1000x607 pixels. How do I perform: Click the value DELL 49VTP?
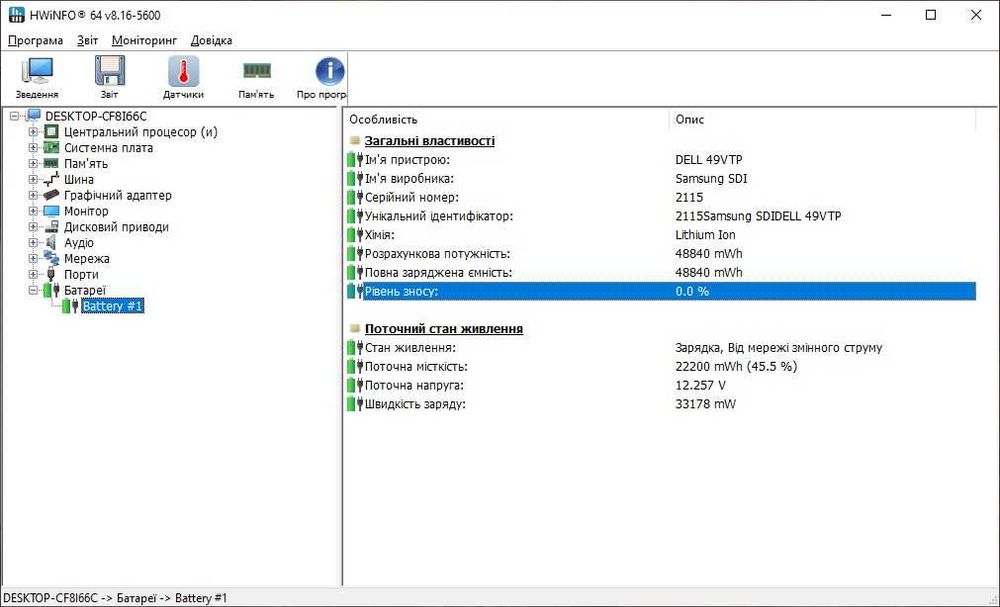click(x=709, y=160)
